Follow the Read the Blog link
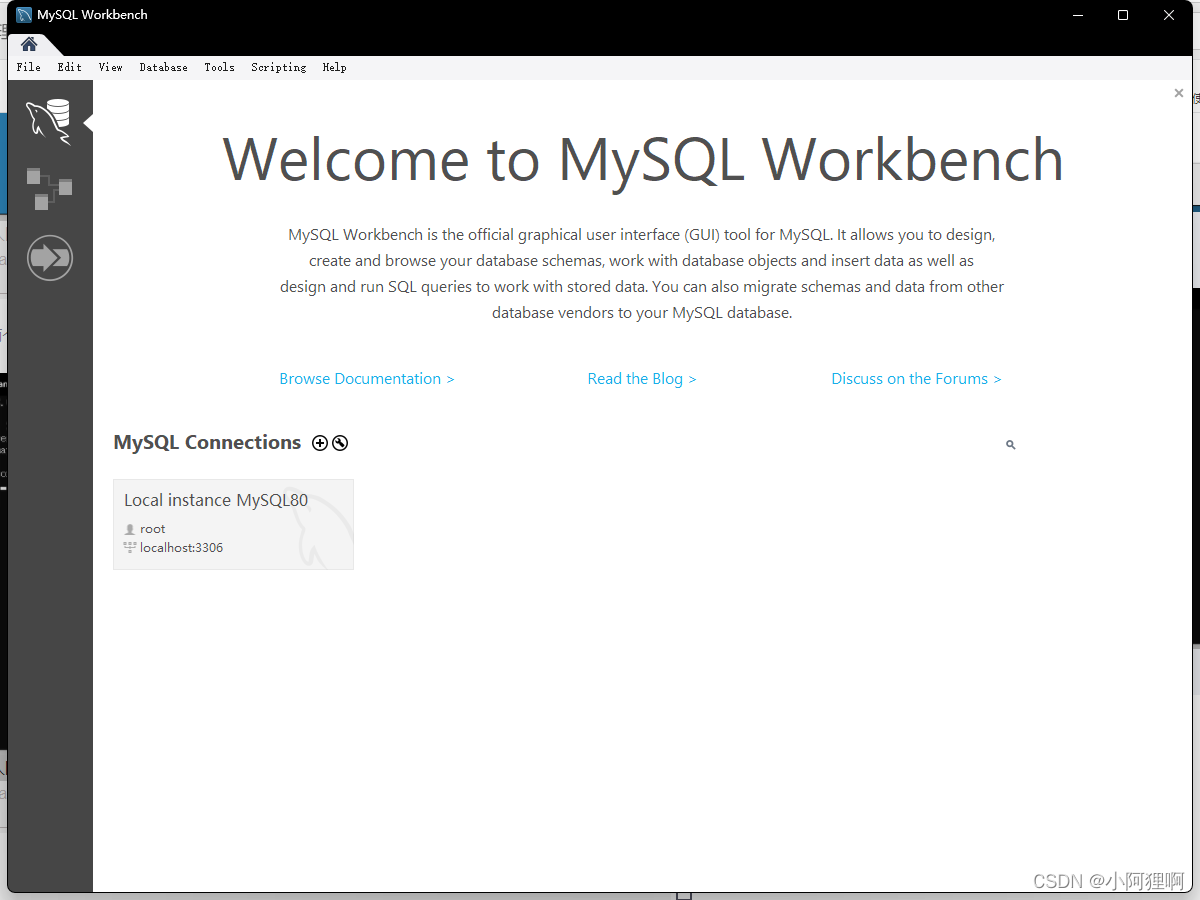The width and height of the screenshot is (1200, 900). coord(642,379)
